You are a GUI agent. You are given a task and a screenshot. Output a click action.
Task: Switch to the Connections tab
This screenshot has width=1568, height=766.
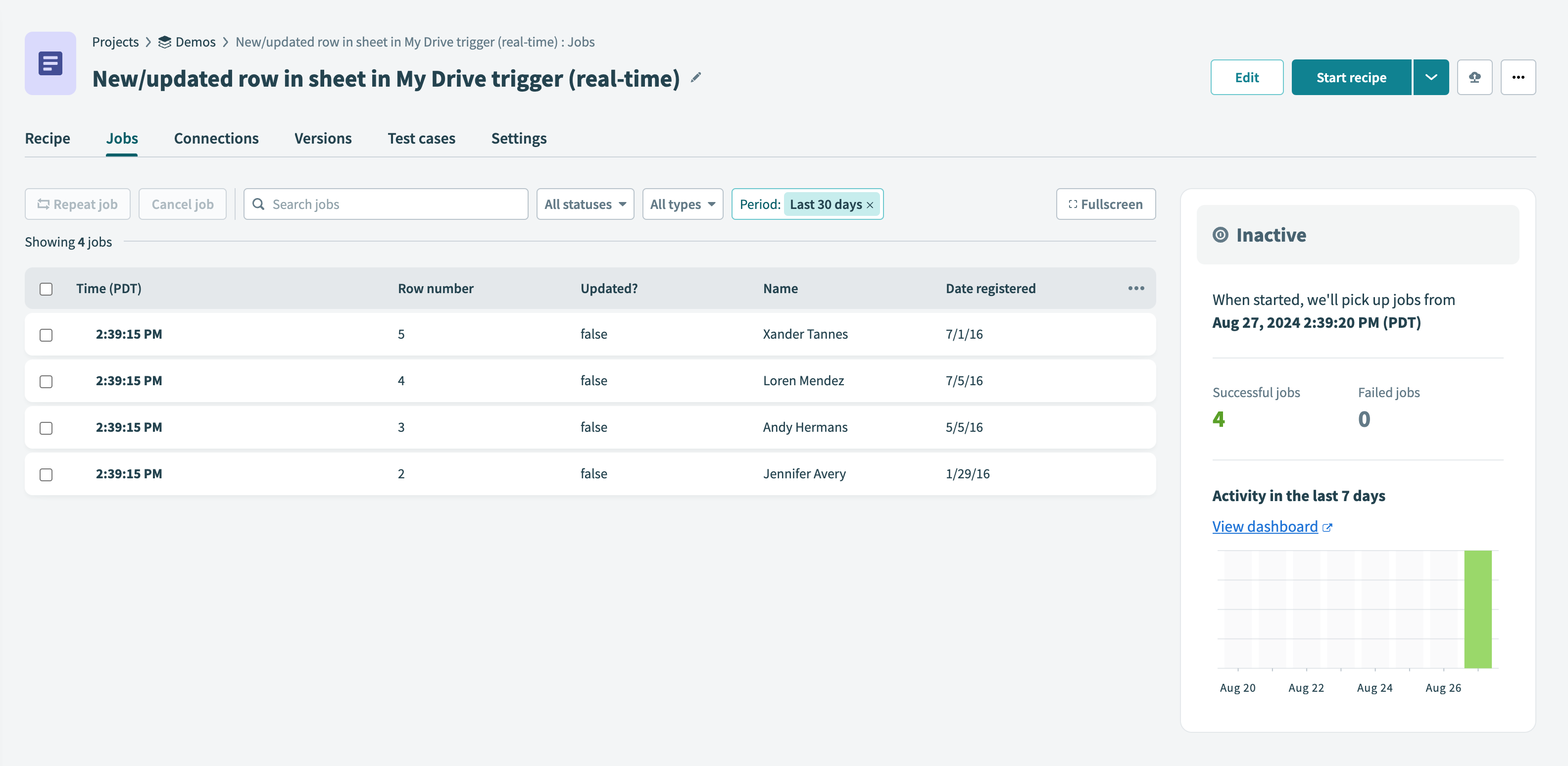(216, 138)
